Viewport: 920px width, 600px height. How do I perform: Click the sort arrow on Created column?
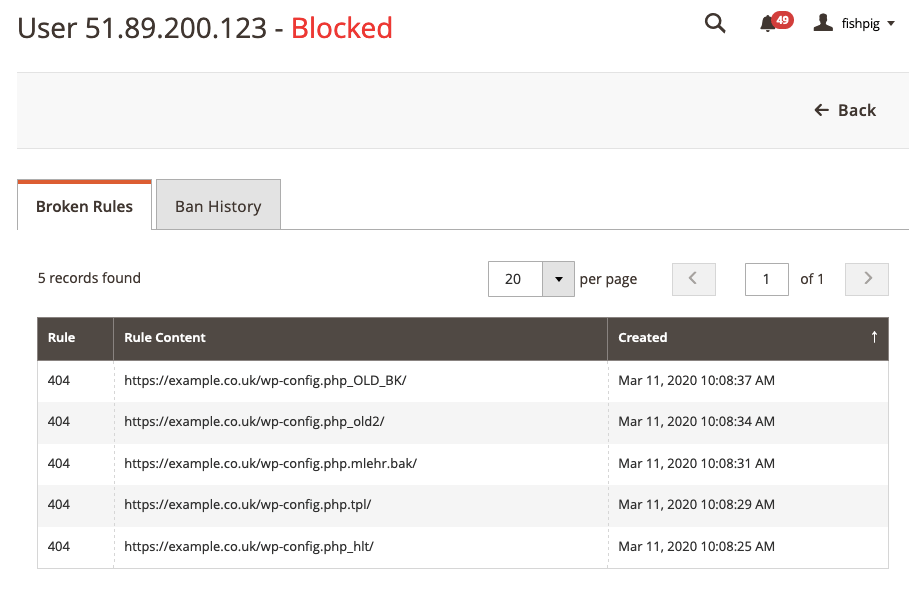(x=875, y=338)
